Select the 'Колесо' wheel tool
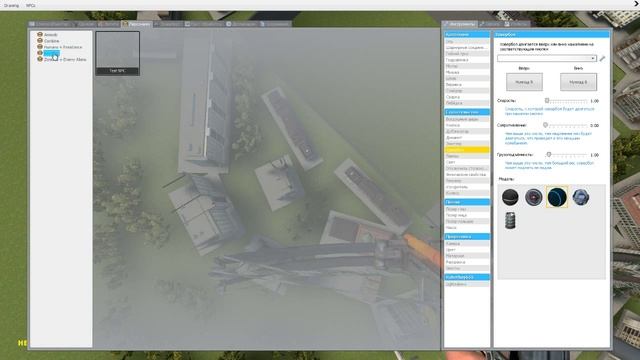 pyautogui.click(x=467, y=193)
